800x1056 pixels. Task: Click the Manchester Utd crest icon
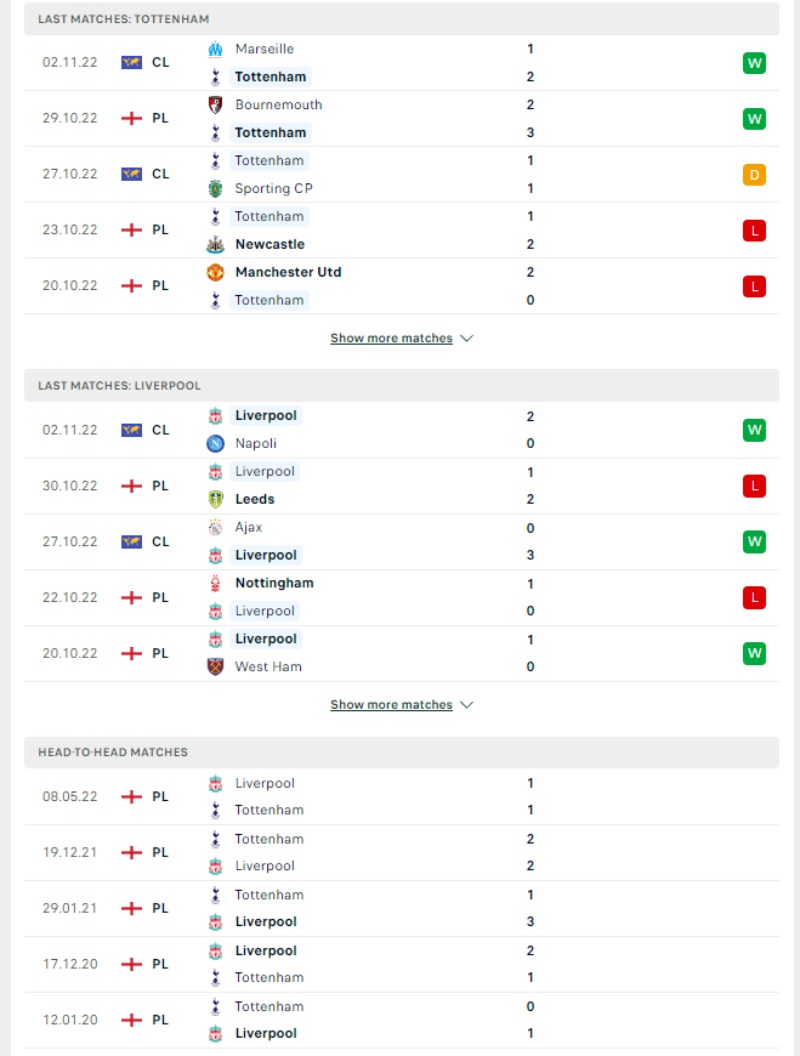click(x=215, y=272)
